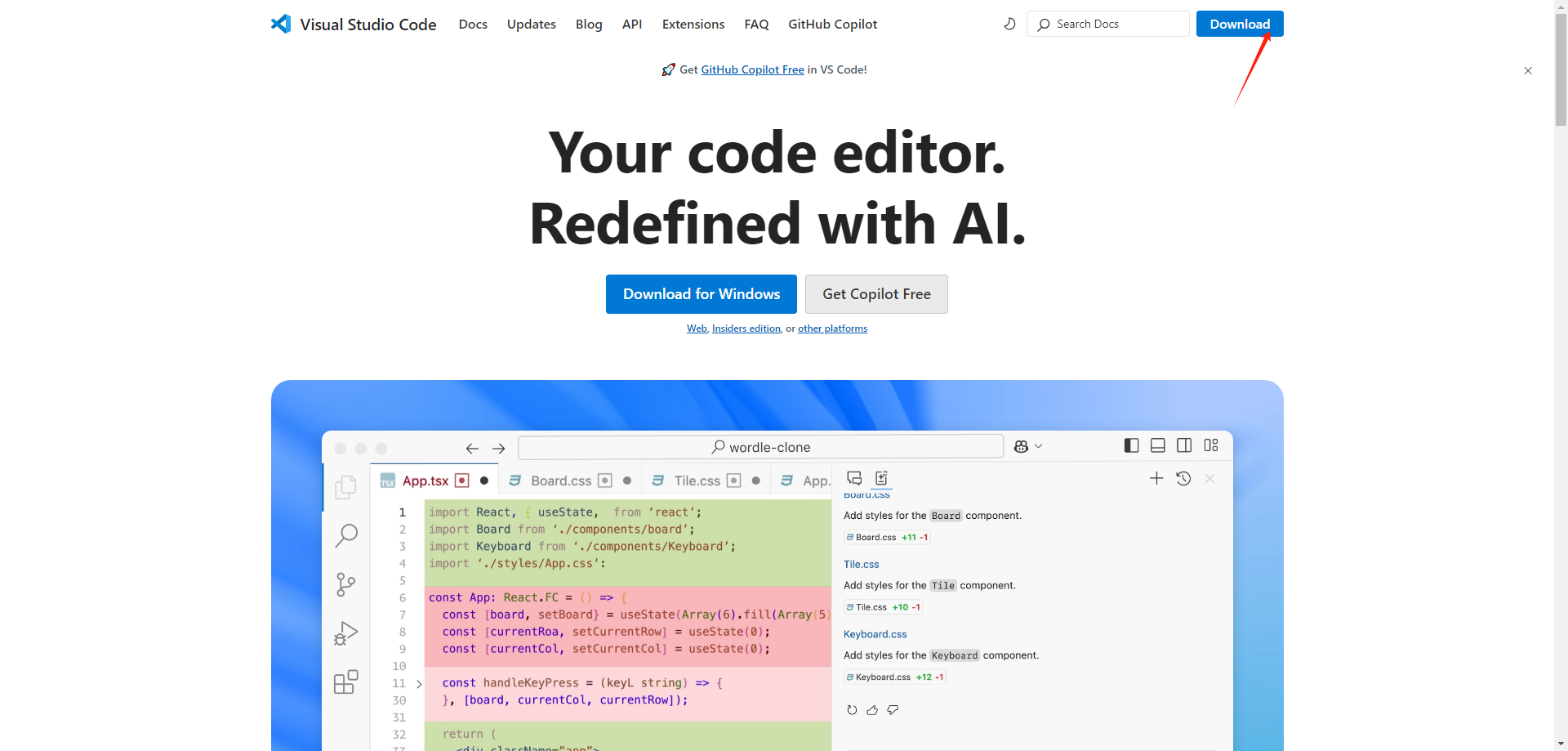
Task: Click the Explorer files icon in activity bar
Action: [x=345, y=487]
